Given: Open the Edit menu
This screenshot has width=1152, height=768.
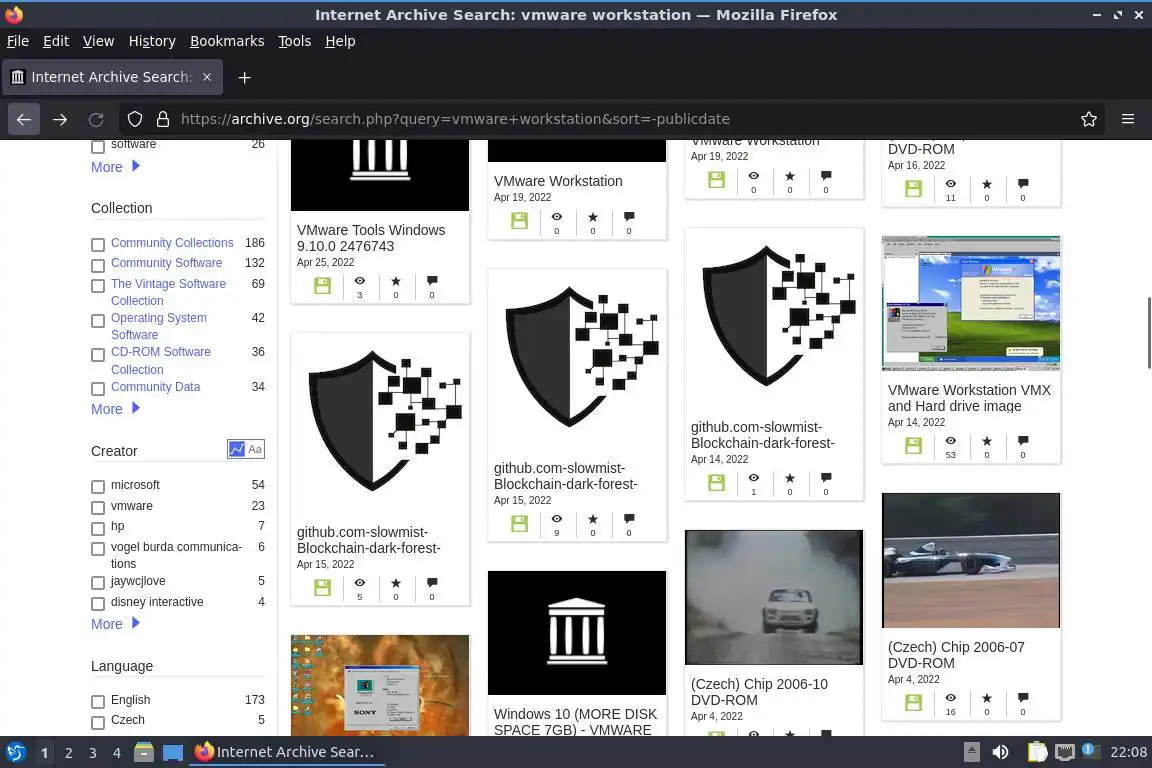Looking at the screenshot, I should click(x=56, y=41).
